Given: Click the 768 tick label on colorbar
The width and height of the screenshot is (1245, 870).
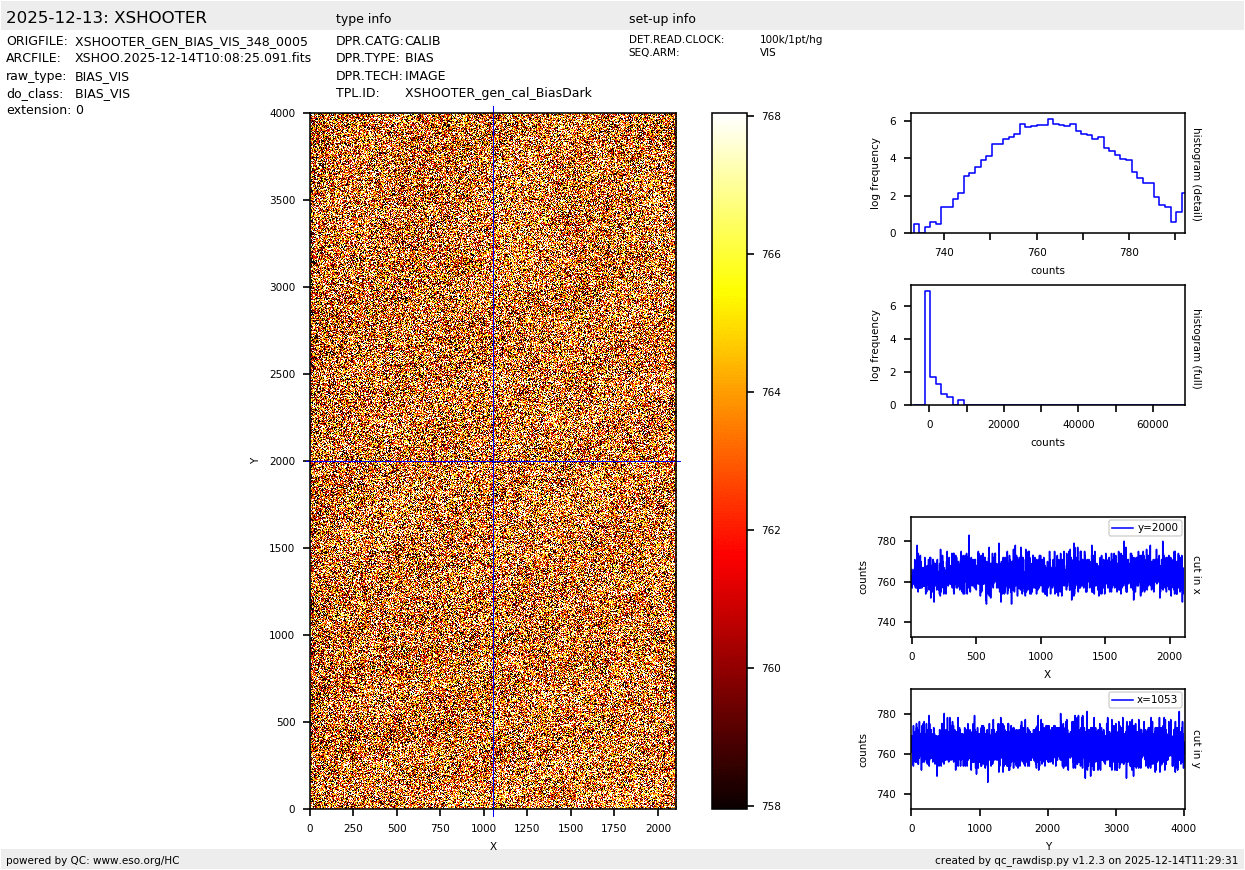Looking at the screenshot, I should [x=770, y=116].
